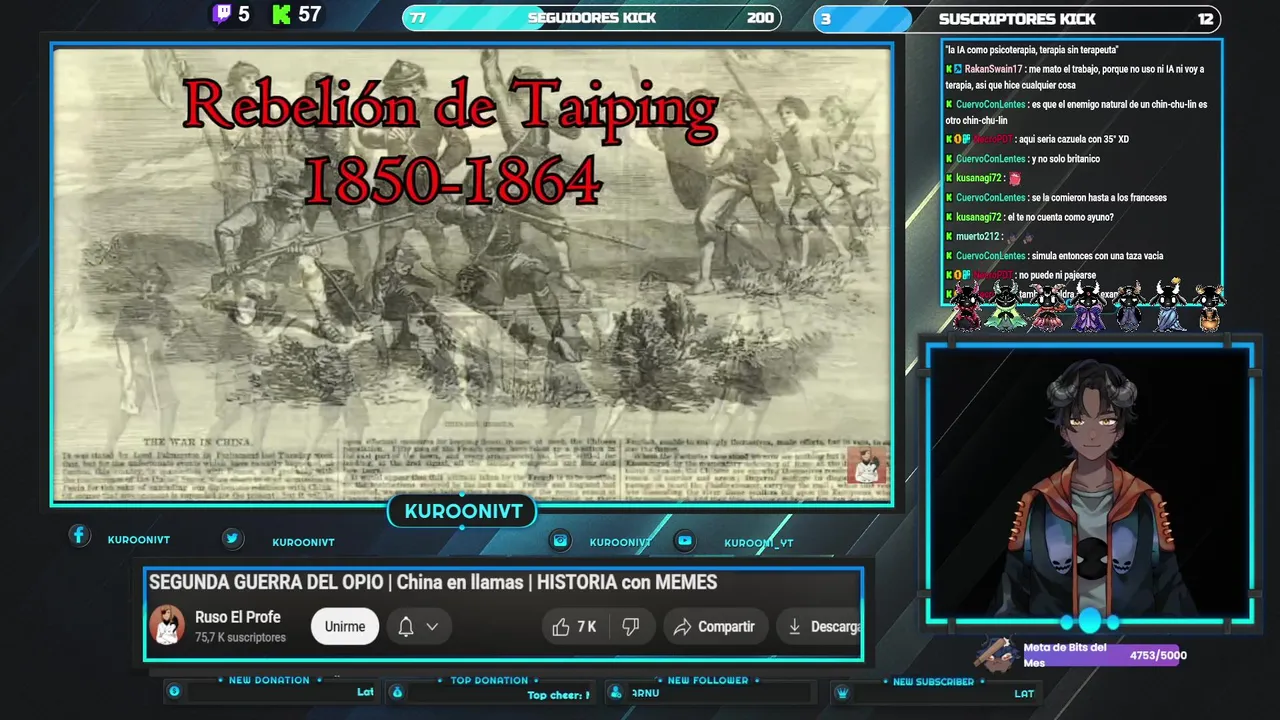Click the Twitch viewer count icon
This screenshot has height=720, width=1280.
click(x=222, y=14)
